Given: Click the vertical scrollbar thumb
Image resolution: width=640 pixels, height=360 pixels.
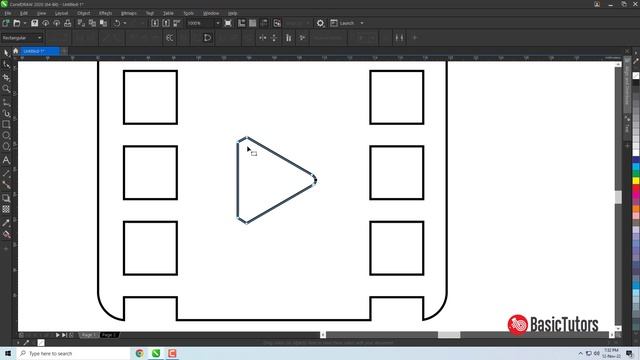Looking at the screenshot, I should click(x=618, y=197).
